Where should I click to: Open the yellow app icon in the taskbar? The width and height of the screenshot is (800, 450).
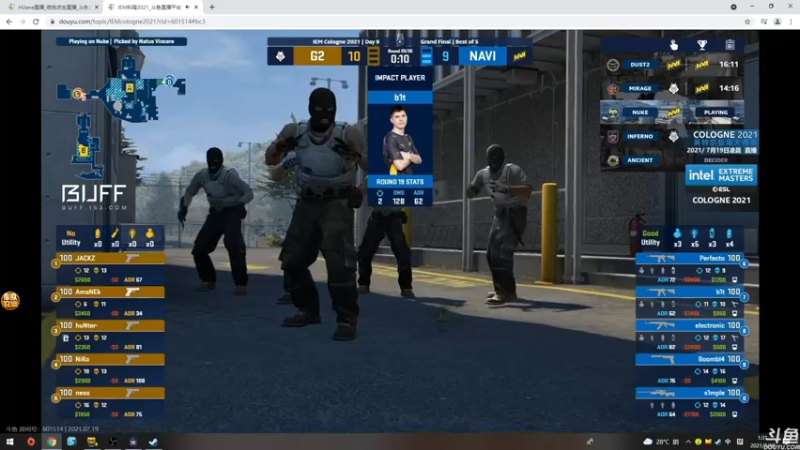tap(92, 442)
